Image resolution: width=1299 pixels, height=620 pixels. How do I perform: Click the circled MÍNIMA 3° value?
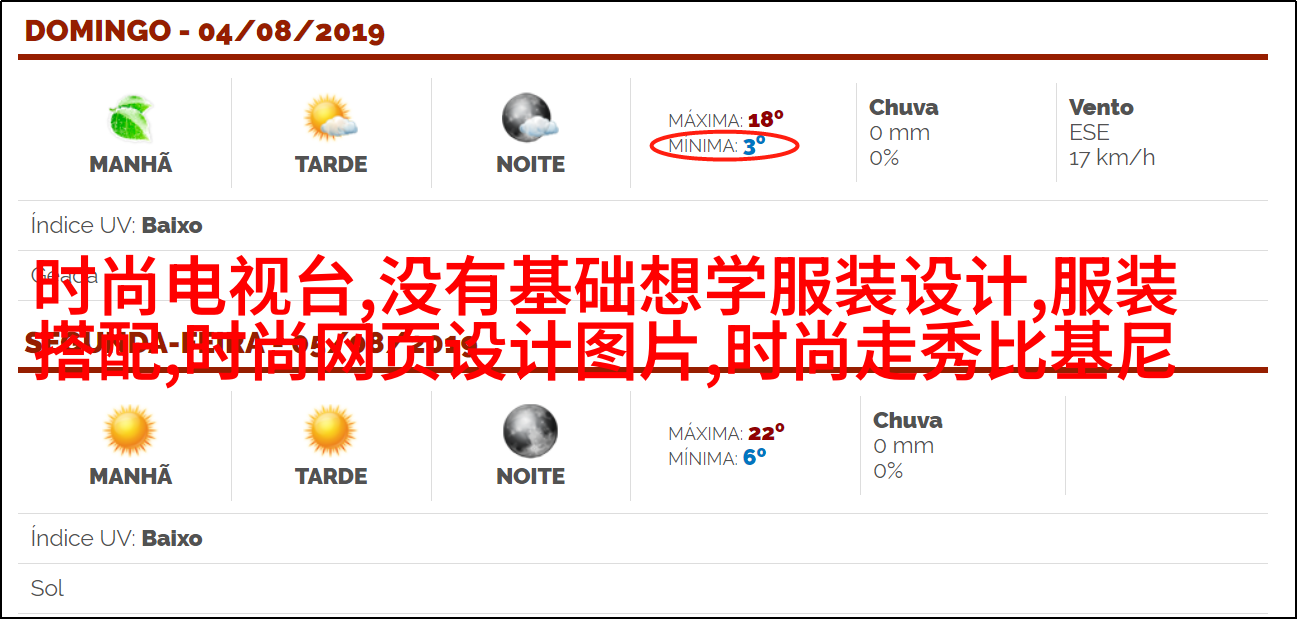point(725,146)
